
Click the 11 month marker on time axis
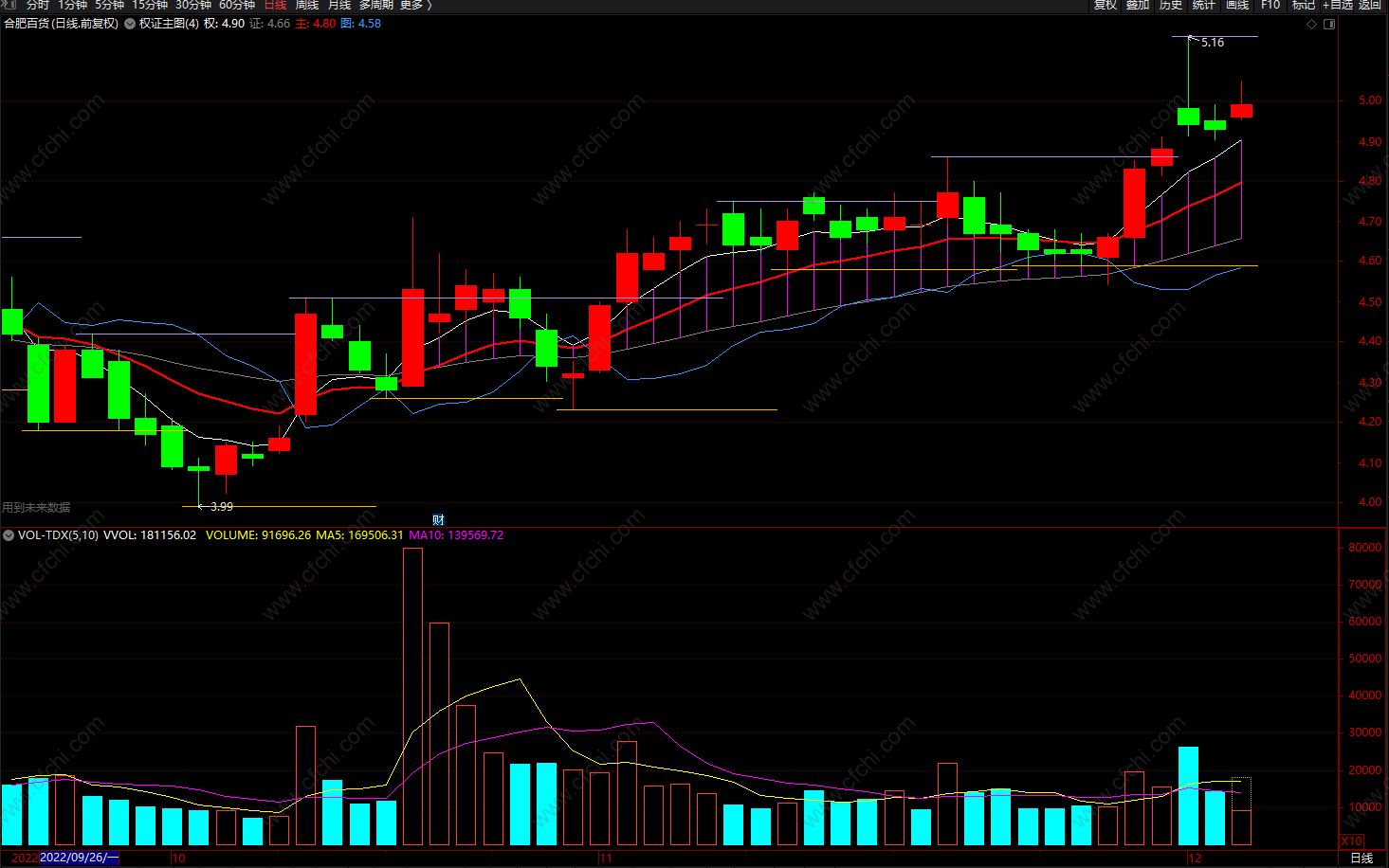tap(605, 858)
